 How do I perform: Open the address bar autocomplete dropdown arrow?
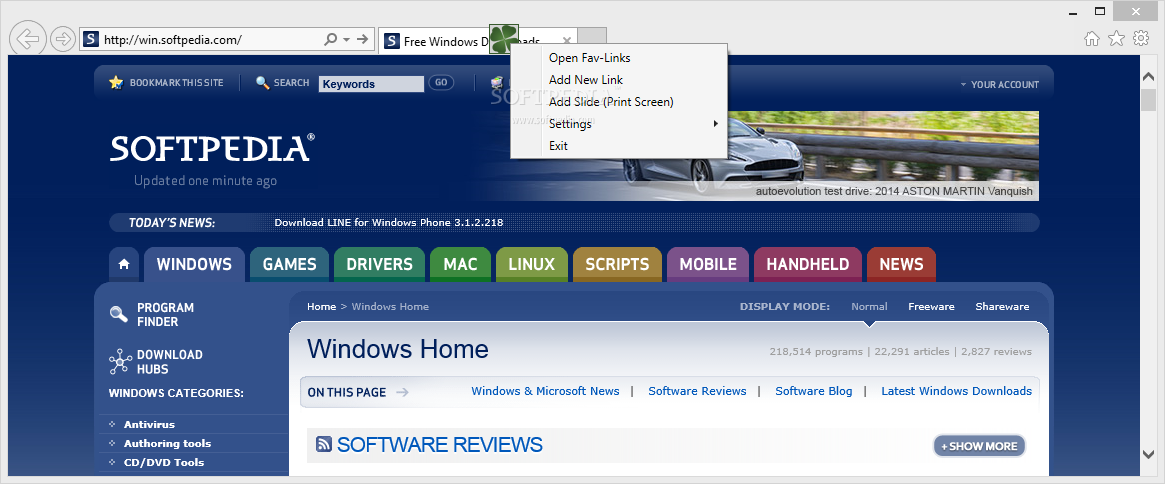[346, 39]
